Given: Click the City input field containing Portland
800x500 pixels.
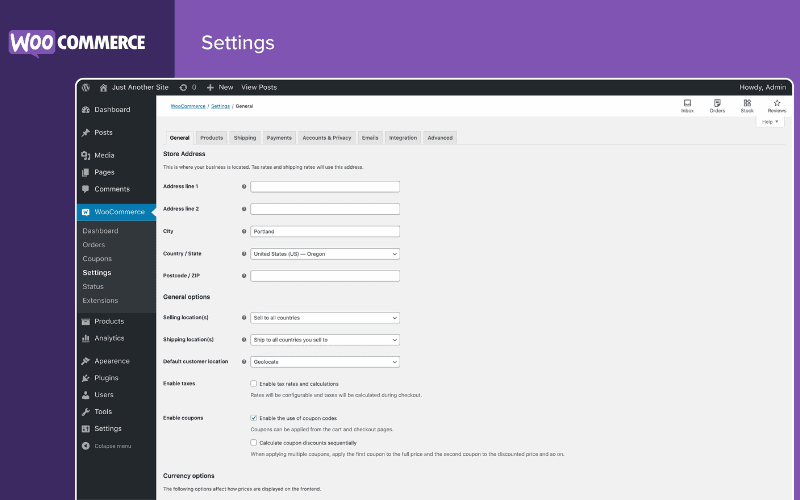Looking at the screenshot, I should click(x=325, y=232).
